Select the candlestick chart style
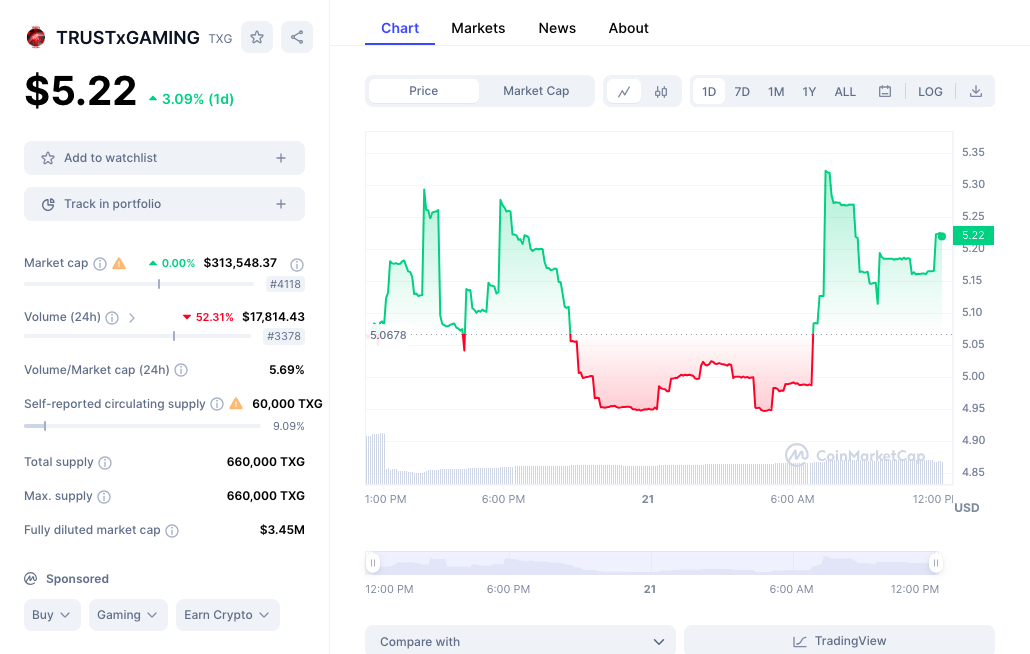Screen dimensions: 1030x654 point(661,91)
